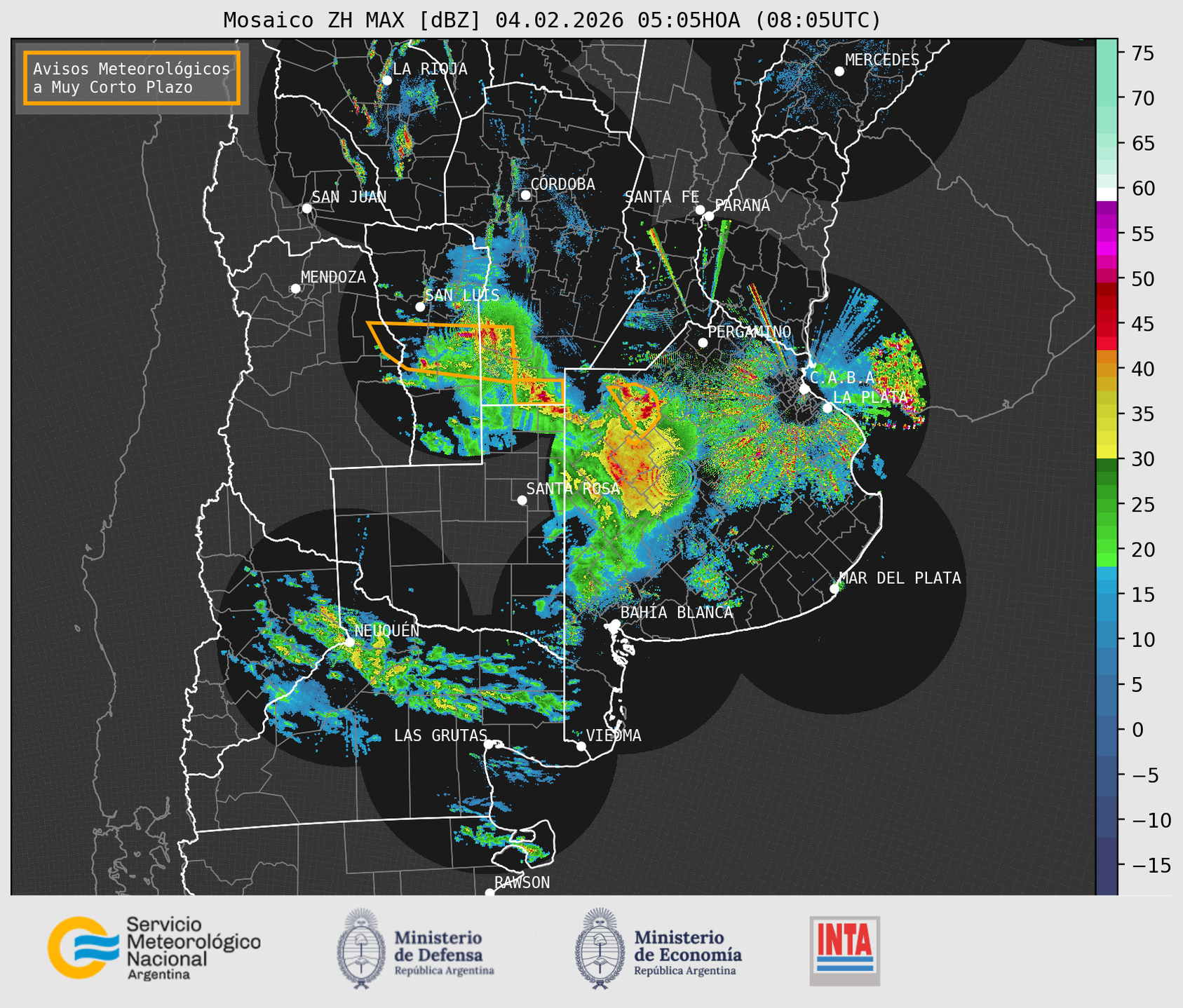Viewport: 1183px width, 1008px height.
Task: Click the LAS GRUTAS city marker dot
Action: (489, 744)
